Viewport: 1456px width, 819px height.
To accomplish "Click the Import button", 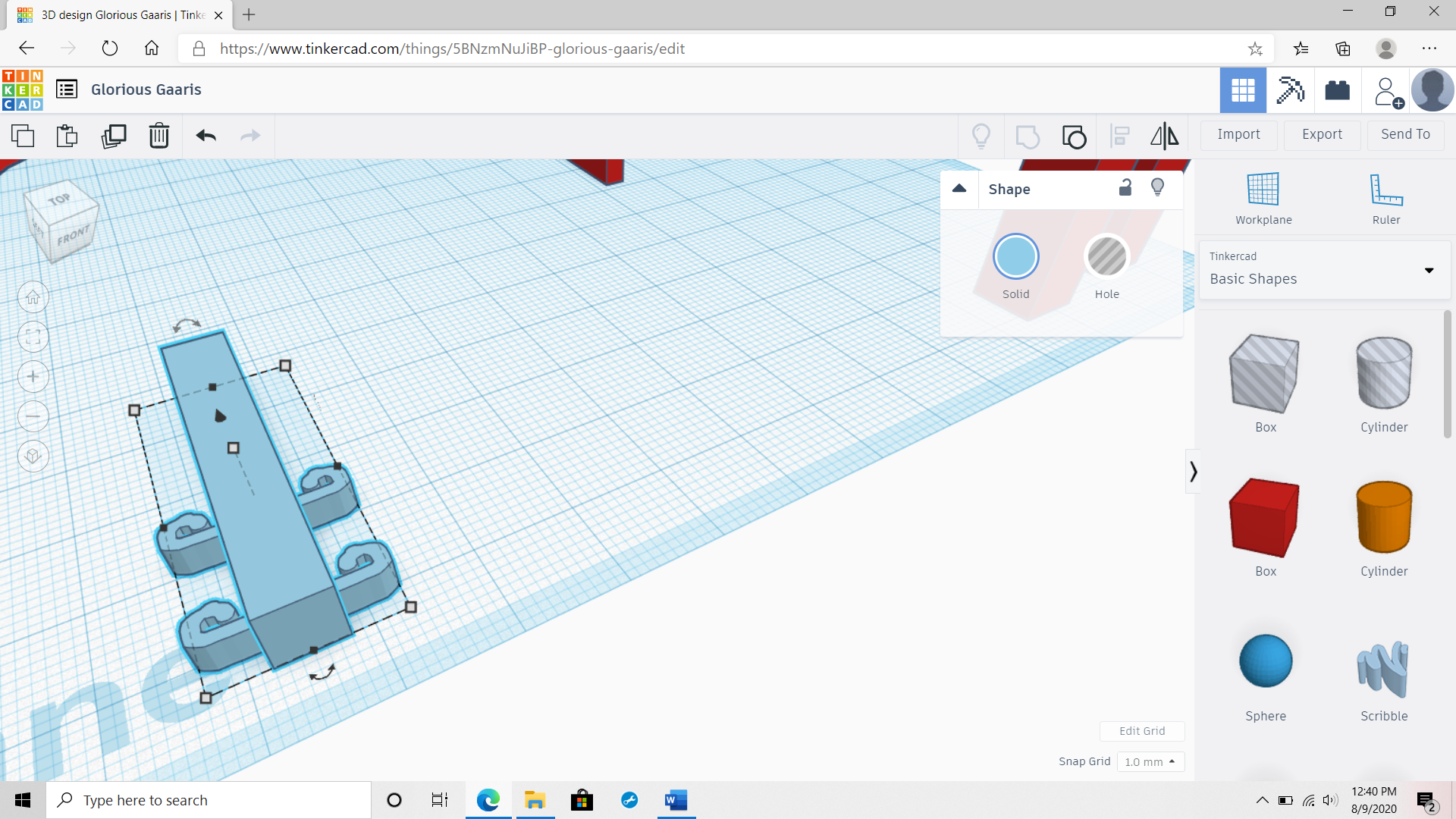I will point(1239,134).
